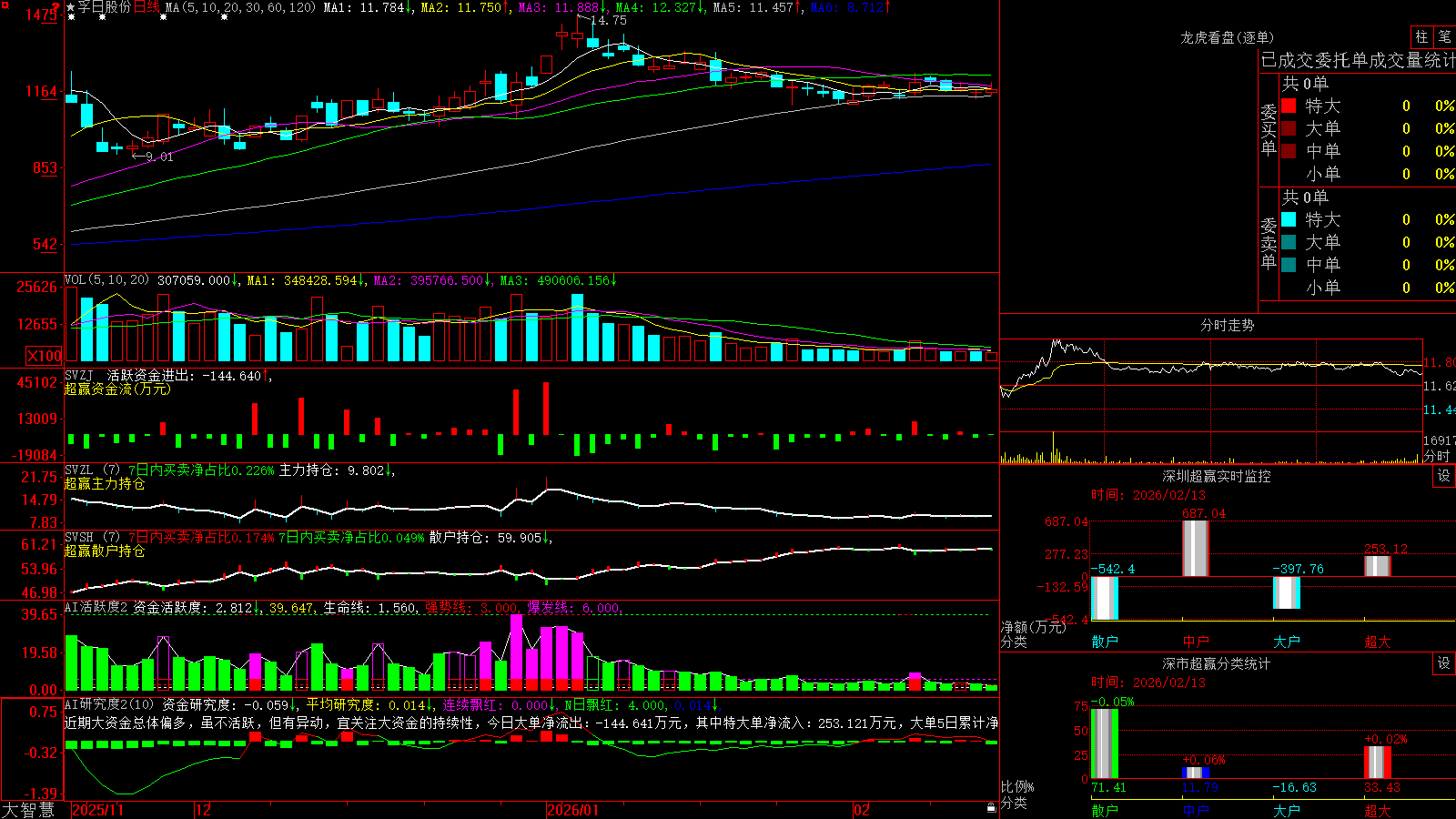Click the 孚日股份 stock name
The image size is (1456, 819).
coord(105,7)
